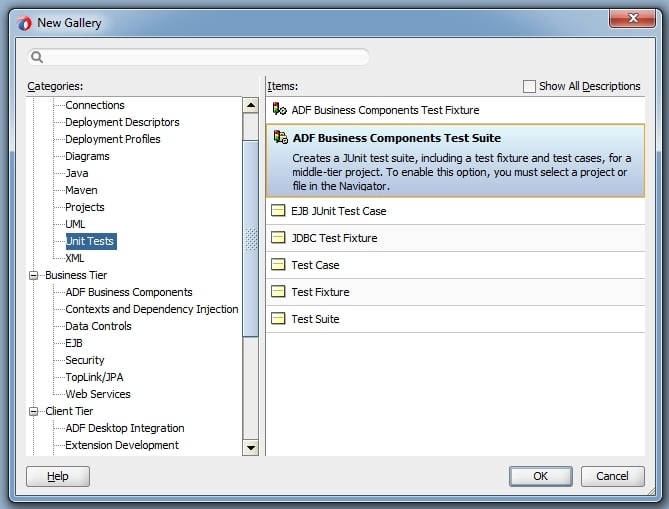Select Data Controls category
This screenshot has height=509, width=669.
click(98, 326)
